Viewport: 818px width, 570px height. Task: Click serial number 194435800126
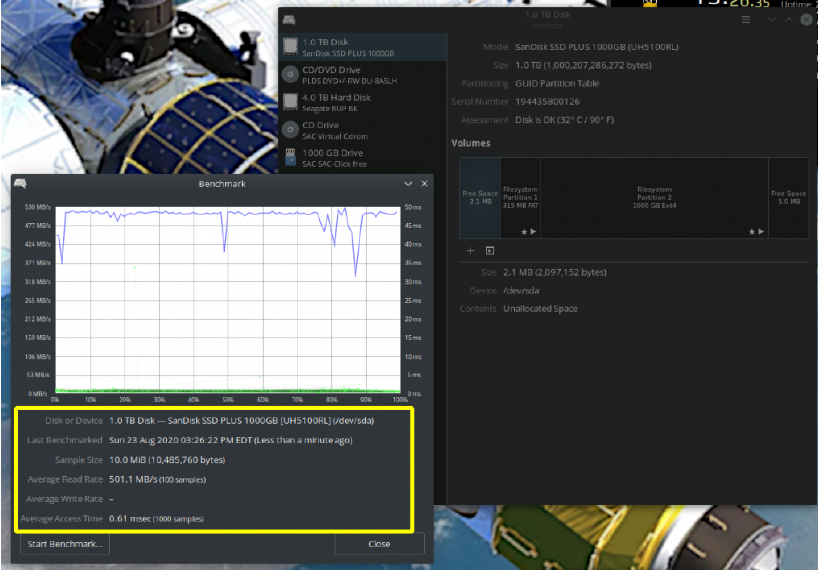point(547,102)
